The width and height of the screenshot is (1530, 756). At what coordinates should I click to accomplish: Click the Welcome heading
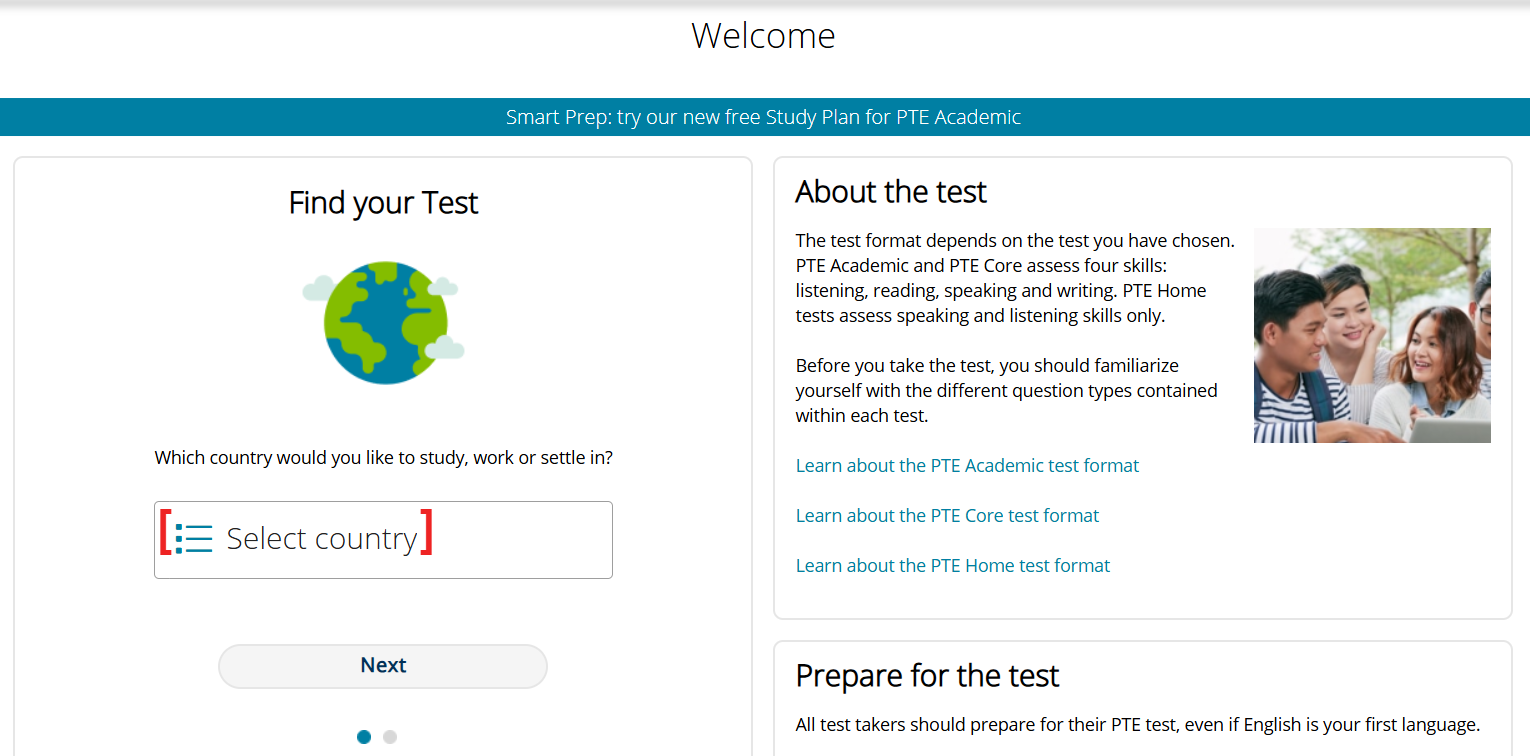tap(763, 36)
